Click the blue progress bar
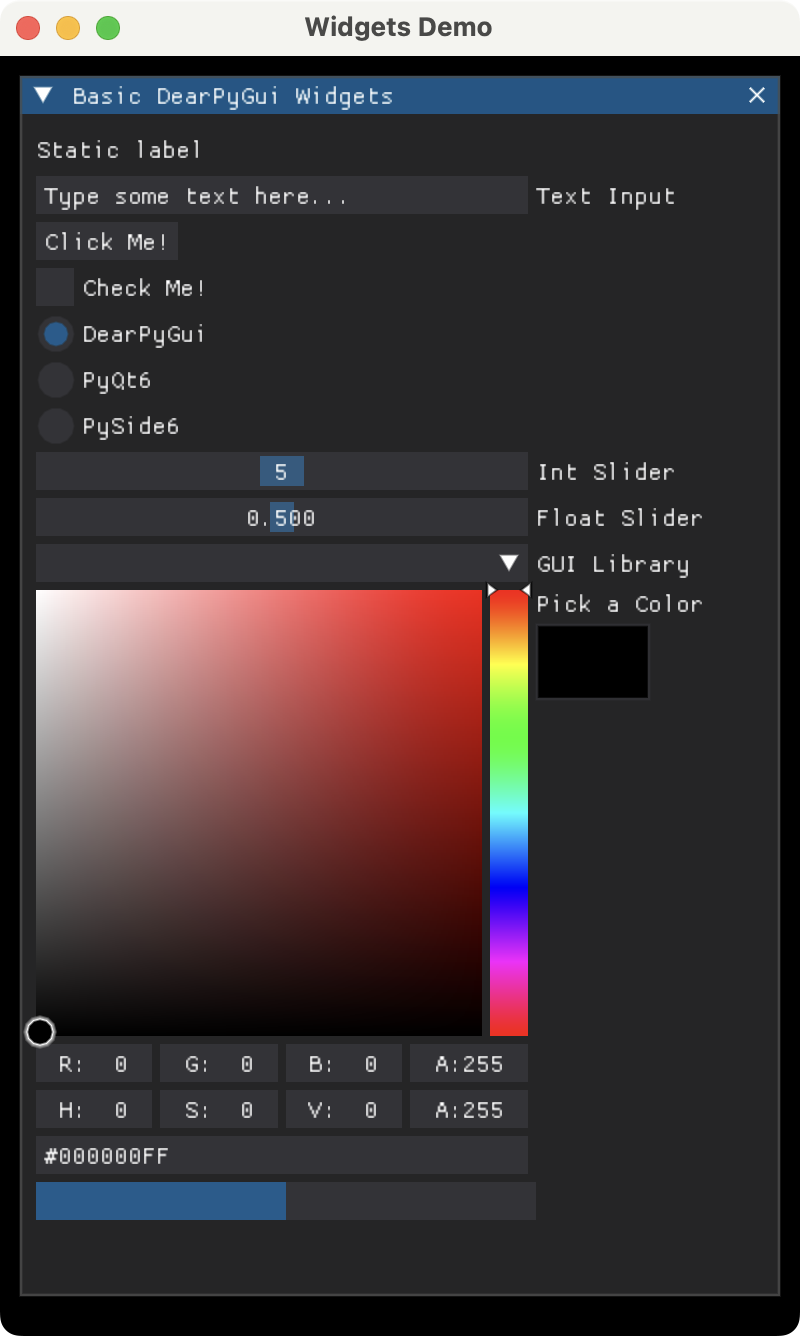Screen dimensions: 800x1336 (160, 1201)
